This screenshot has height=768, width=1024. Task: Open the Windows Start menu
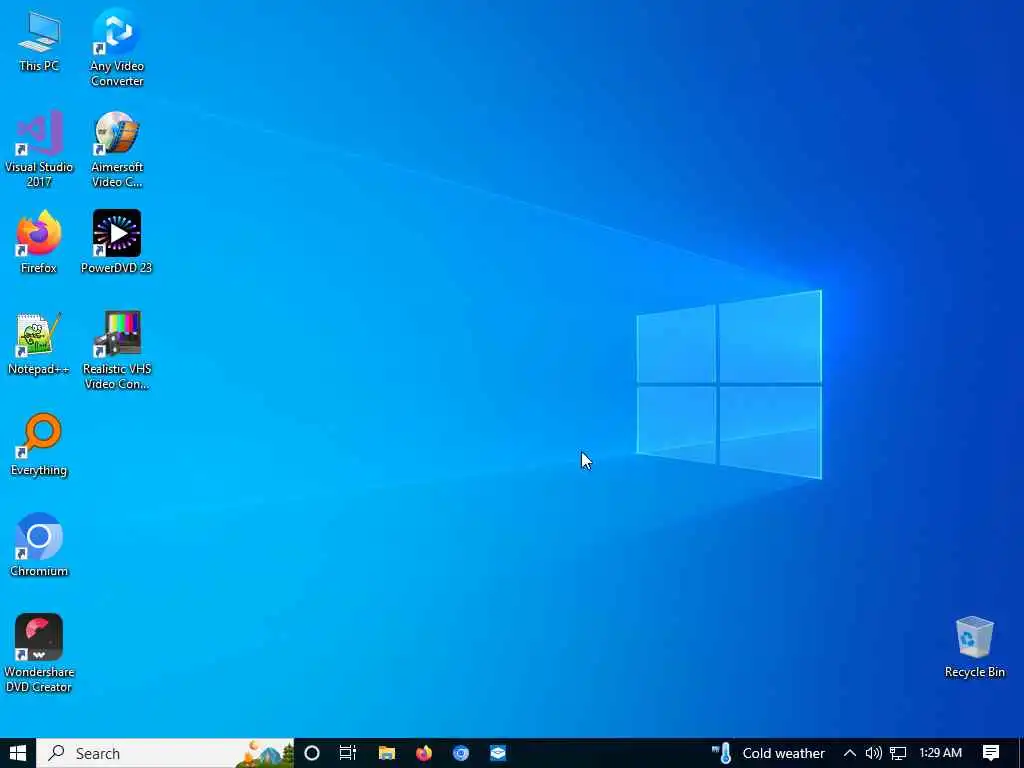coord(18,753)
